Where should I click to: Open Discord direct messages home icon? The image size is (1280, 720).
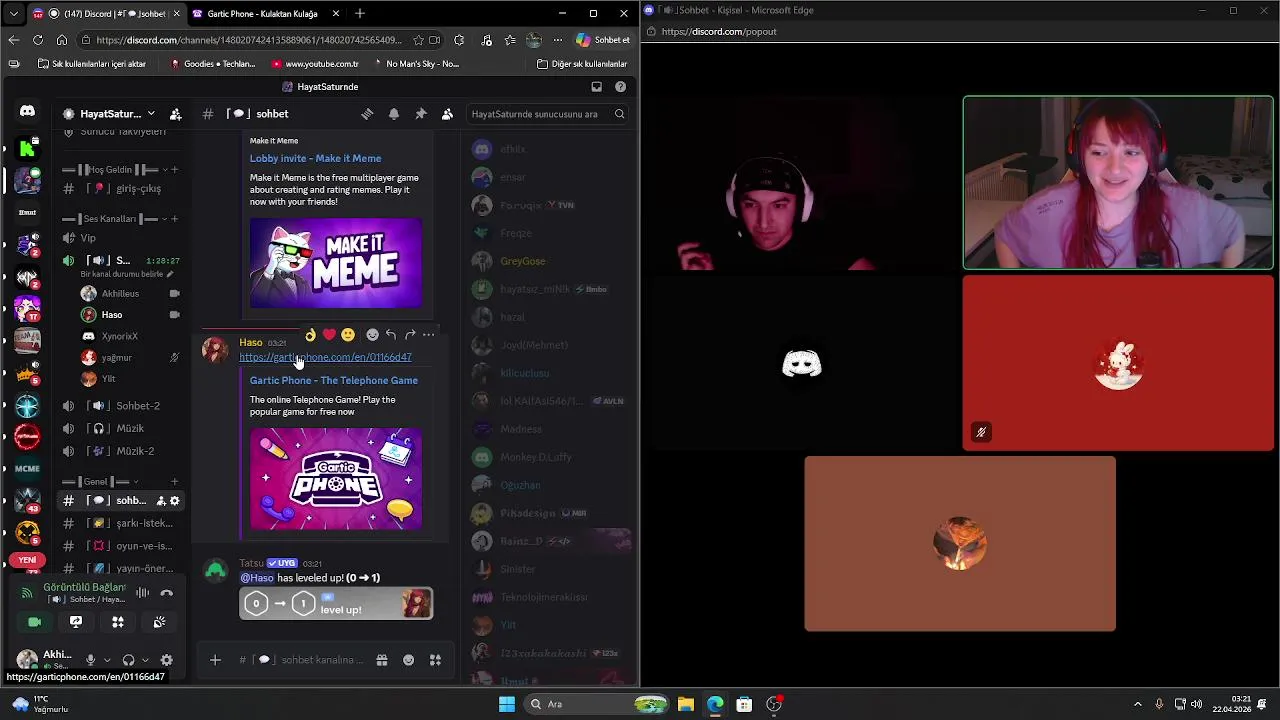click(x=27, y=112)
